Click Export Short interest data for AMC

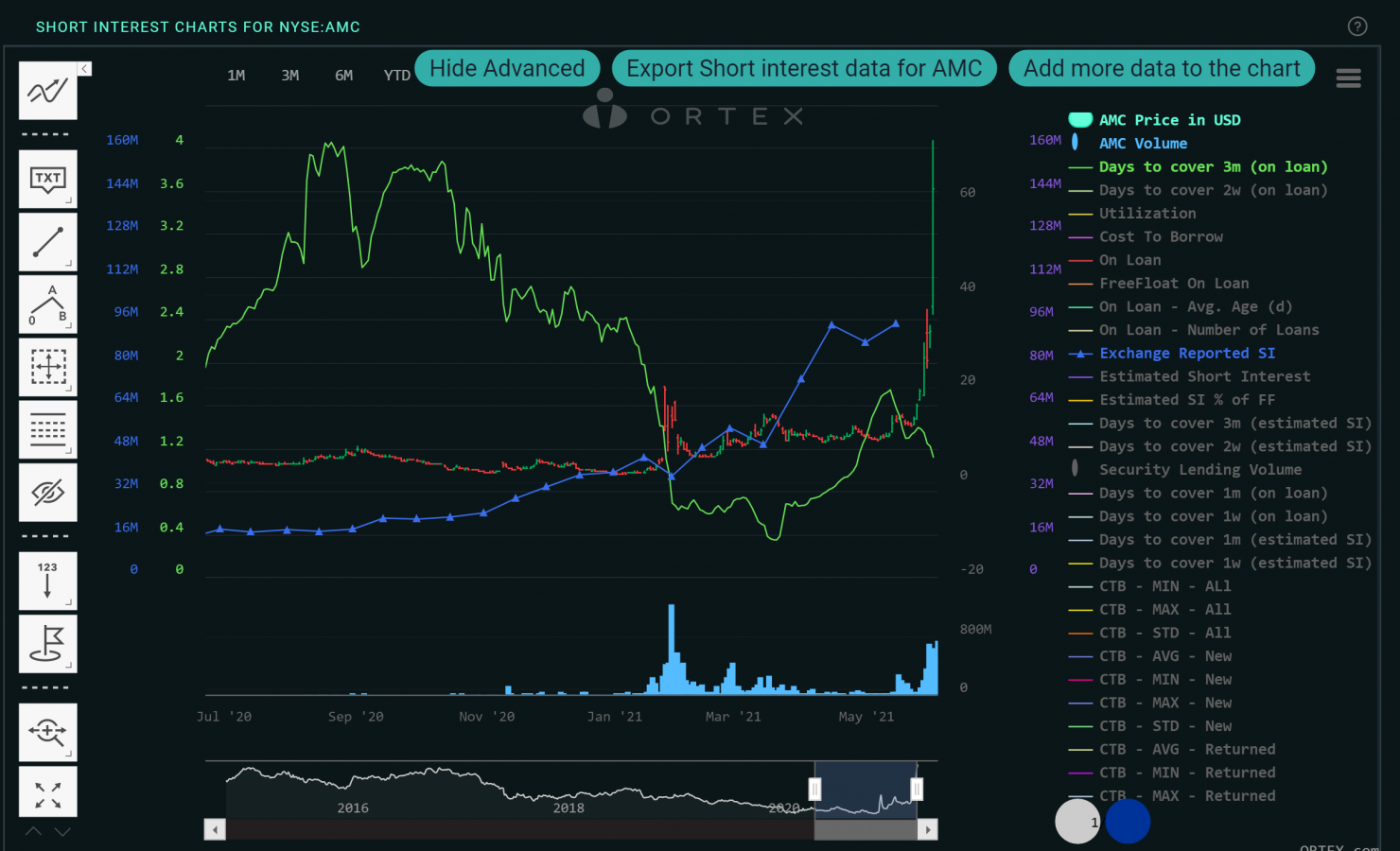coord(804,68)
